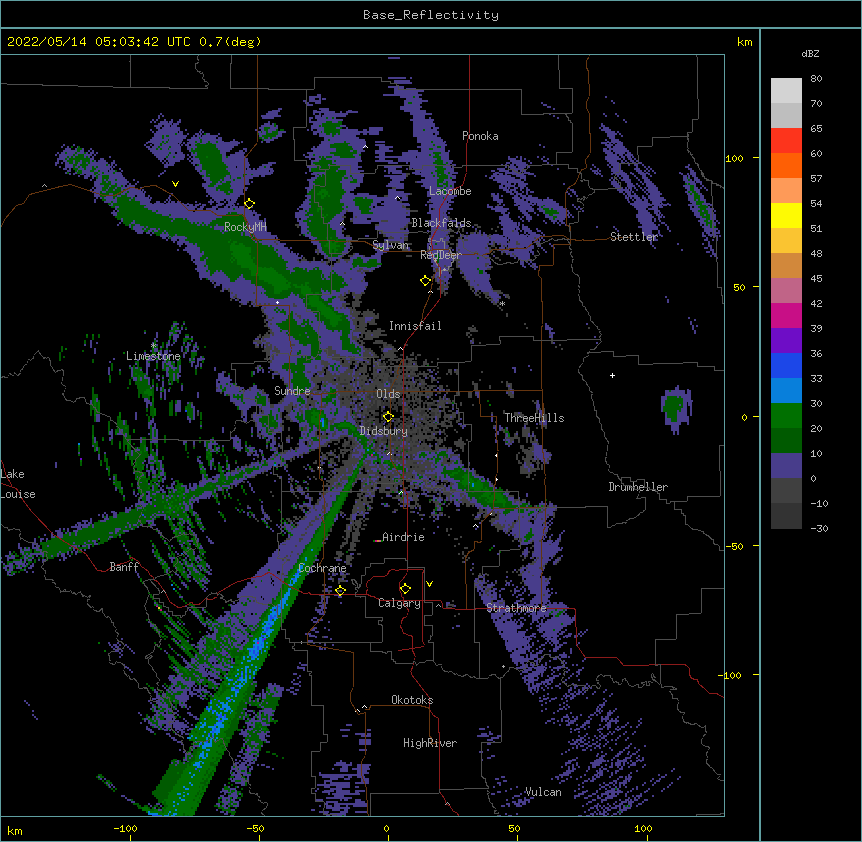Click the -30 value in dBZ legend
The image size is (862, 842).
tap(819, 528)
